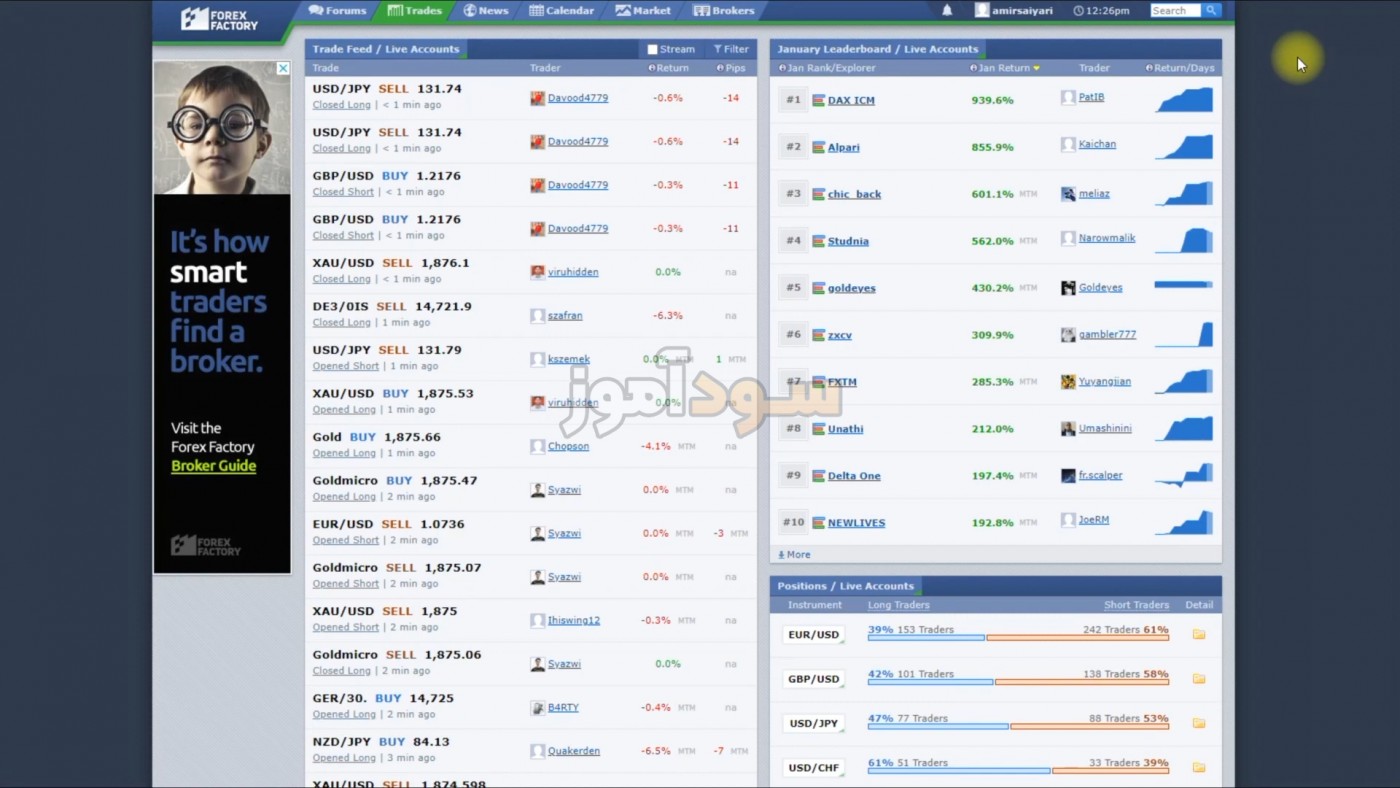Click the info icon beside Return header
The height and width of the screenshot is (788, 1400).
coord(652,68)
